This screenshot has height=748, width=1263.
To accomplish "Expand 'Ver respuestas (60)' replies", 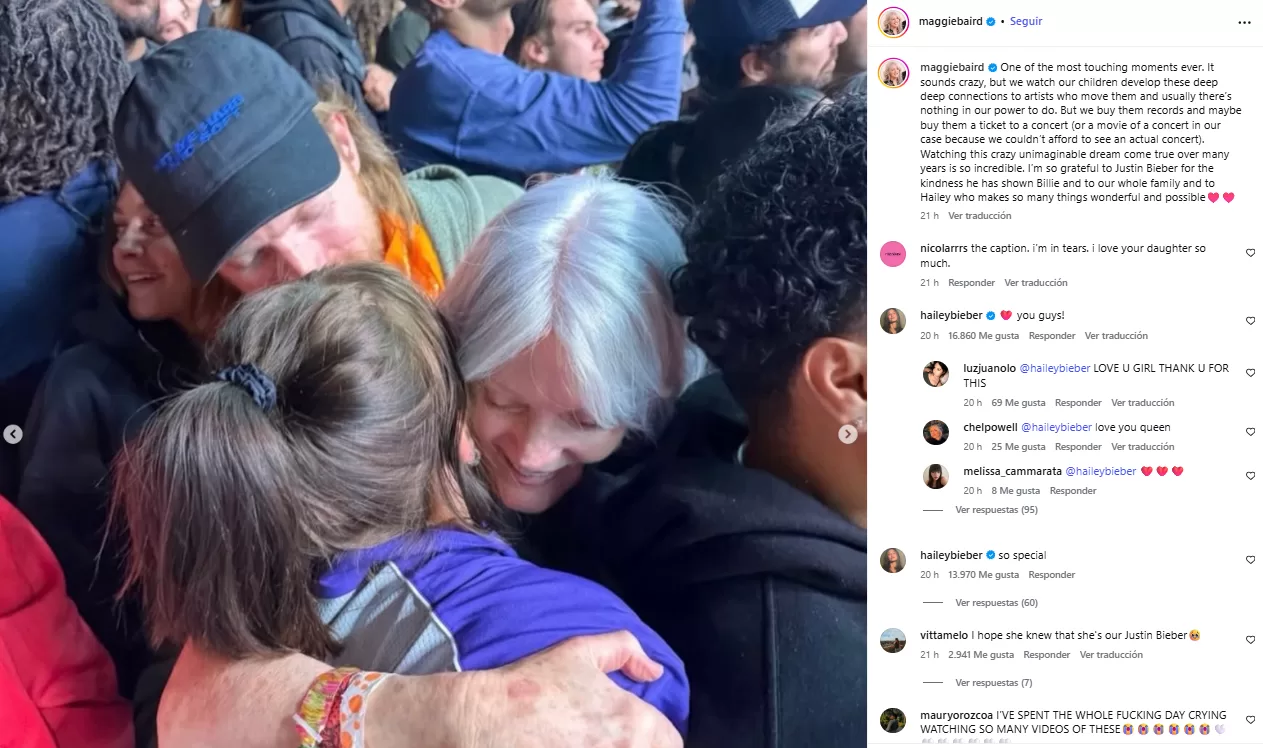I will 996,603.
